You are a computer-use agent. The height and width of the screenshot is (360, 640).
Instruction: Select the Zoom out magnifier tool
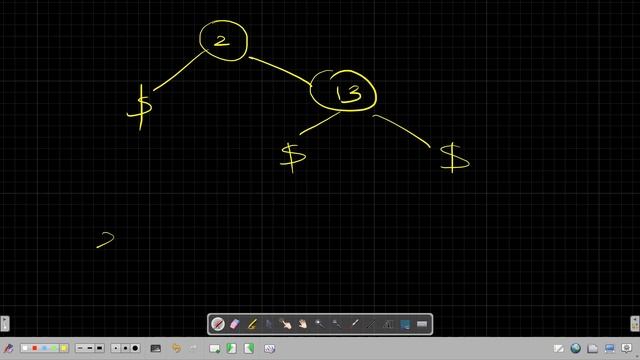pyautogui.click(x=337, y=324)
